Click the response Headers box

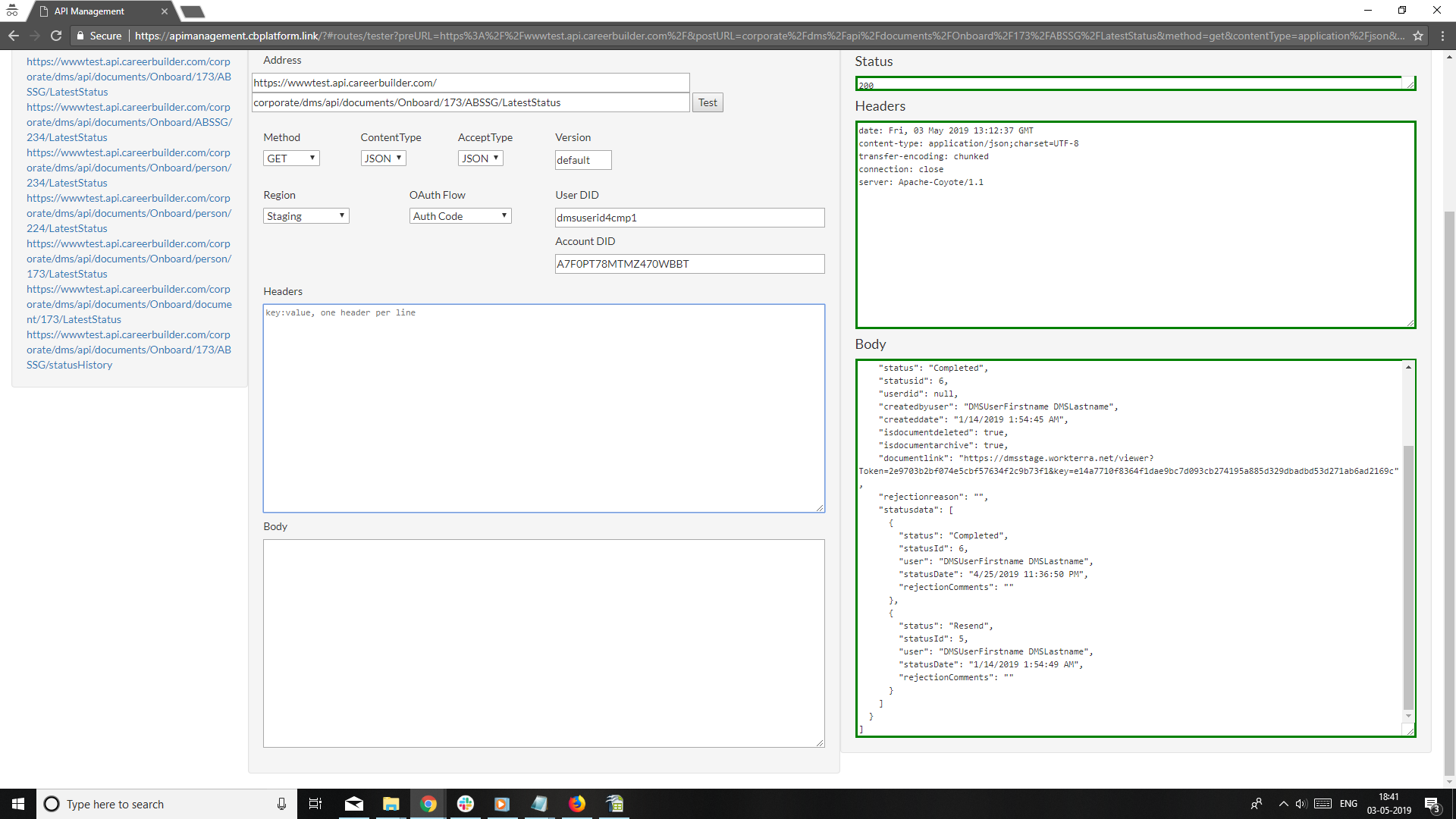click(1135, 225)
